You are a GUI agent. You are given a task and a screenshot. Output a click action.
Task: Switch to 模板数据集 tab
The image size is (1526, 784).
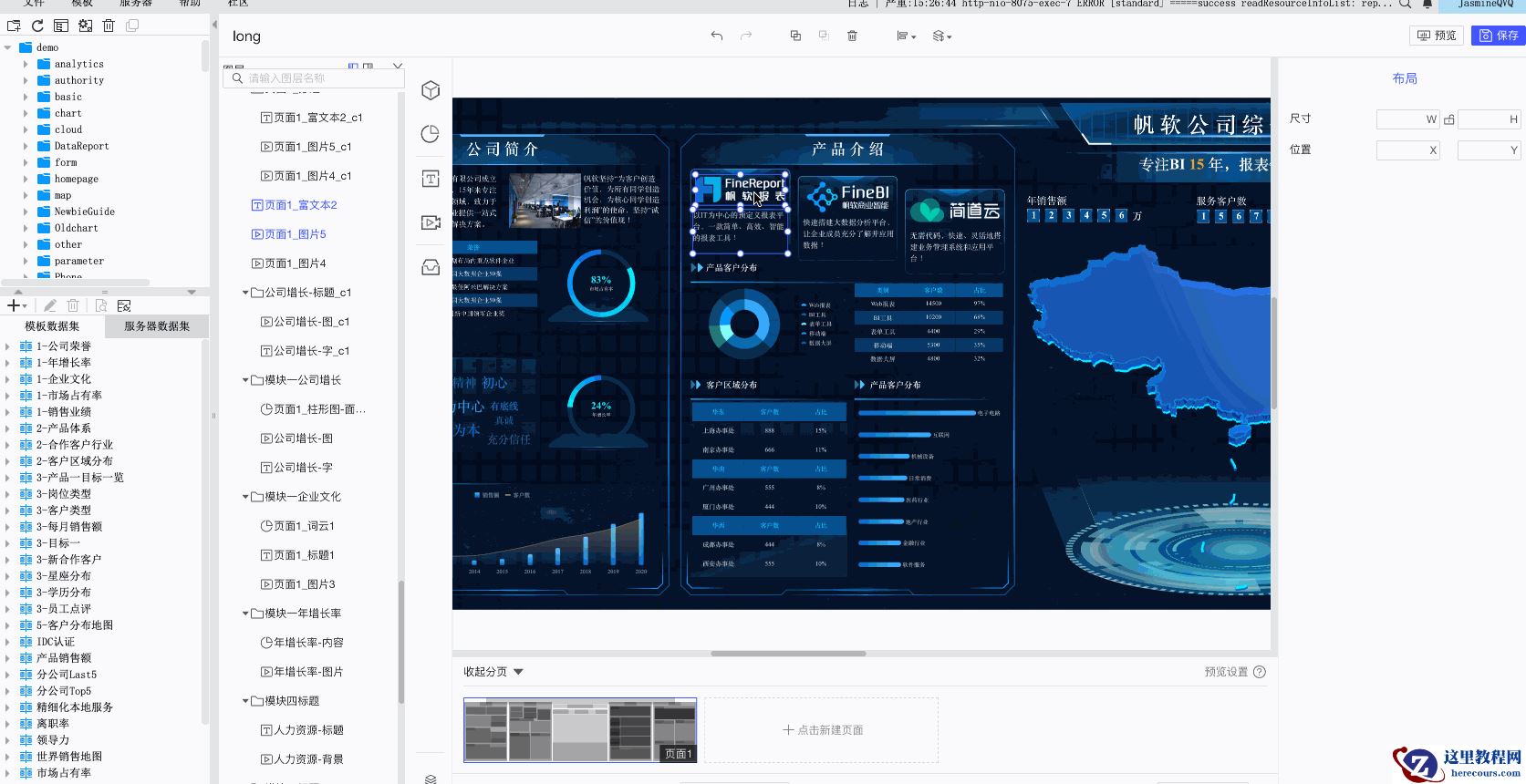pyautogui.click(x=52, y=326)
